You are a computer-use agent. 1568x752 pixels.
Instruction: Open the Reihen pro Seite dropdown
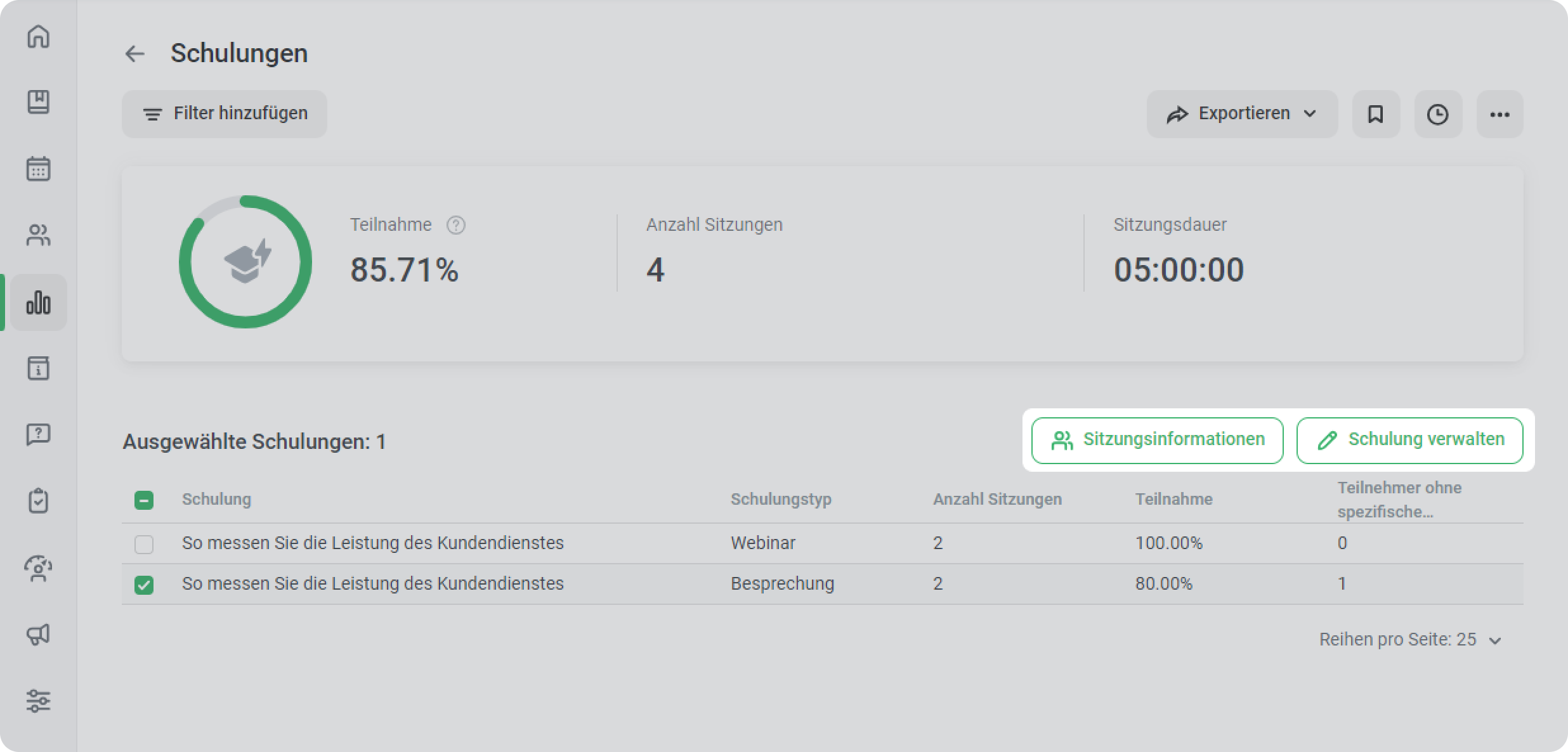pyautogui.click(x=1411, y=640)
